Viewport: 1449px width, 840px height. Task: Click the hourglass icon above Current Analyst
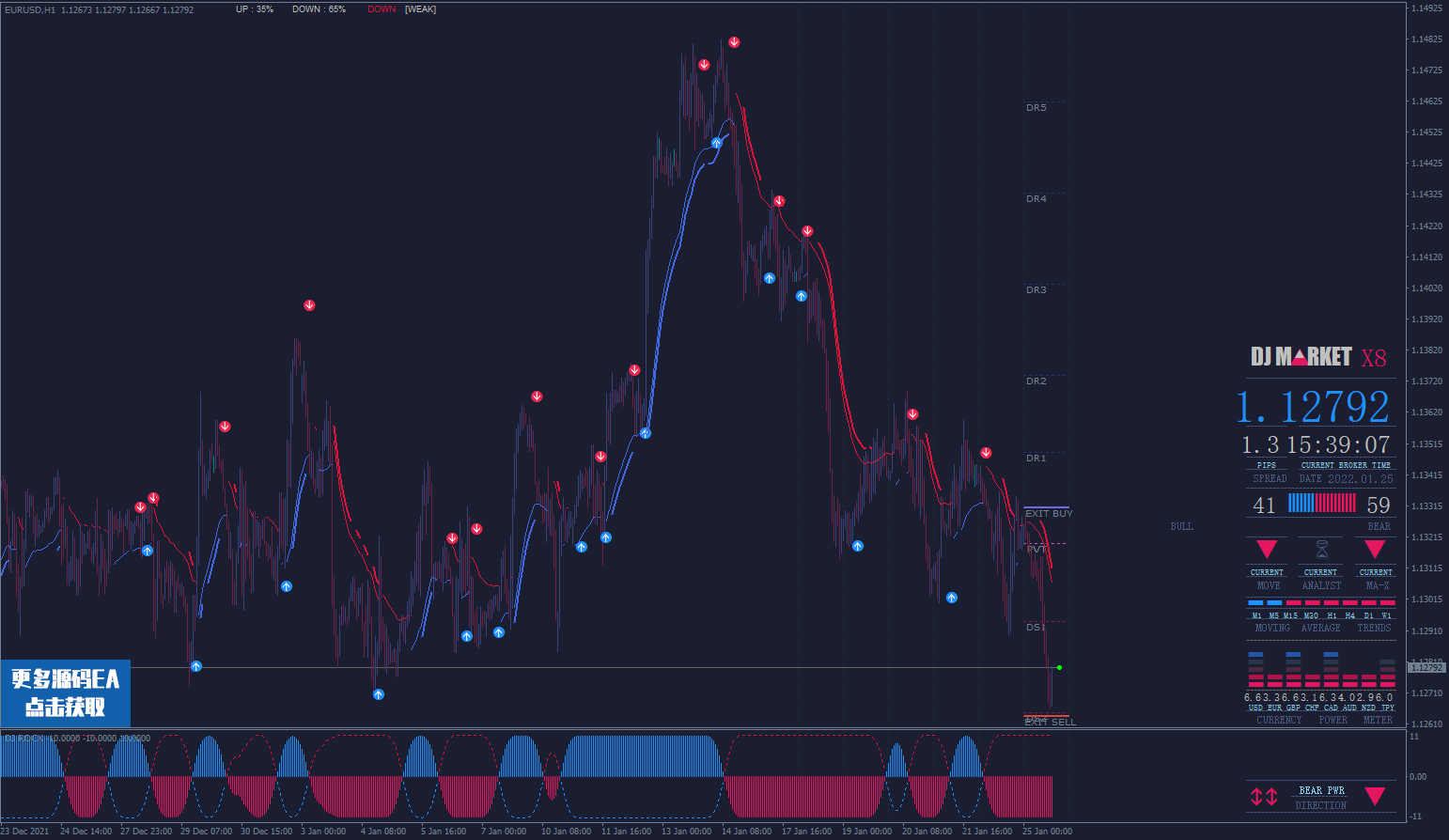coord(1321,549)
